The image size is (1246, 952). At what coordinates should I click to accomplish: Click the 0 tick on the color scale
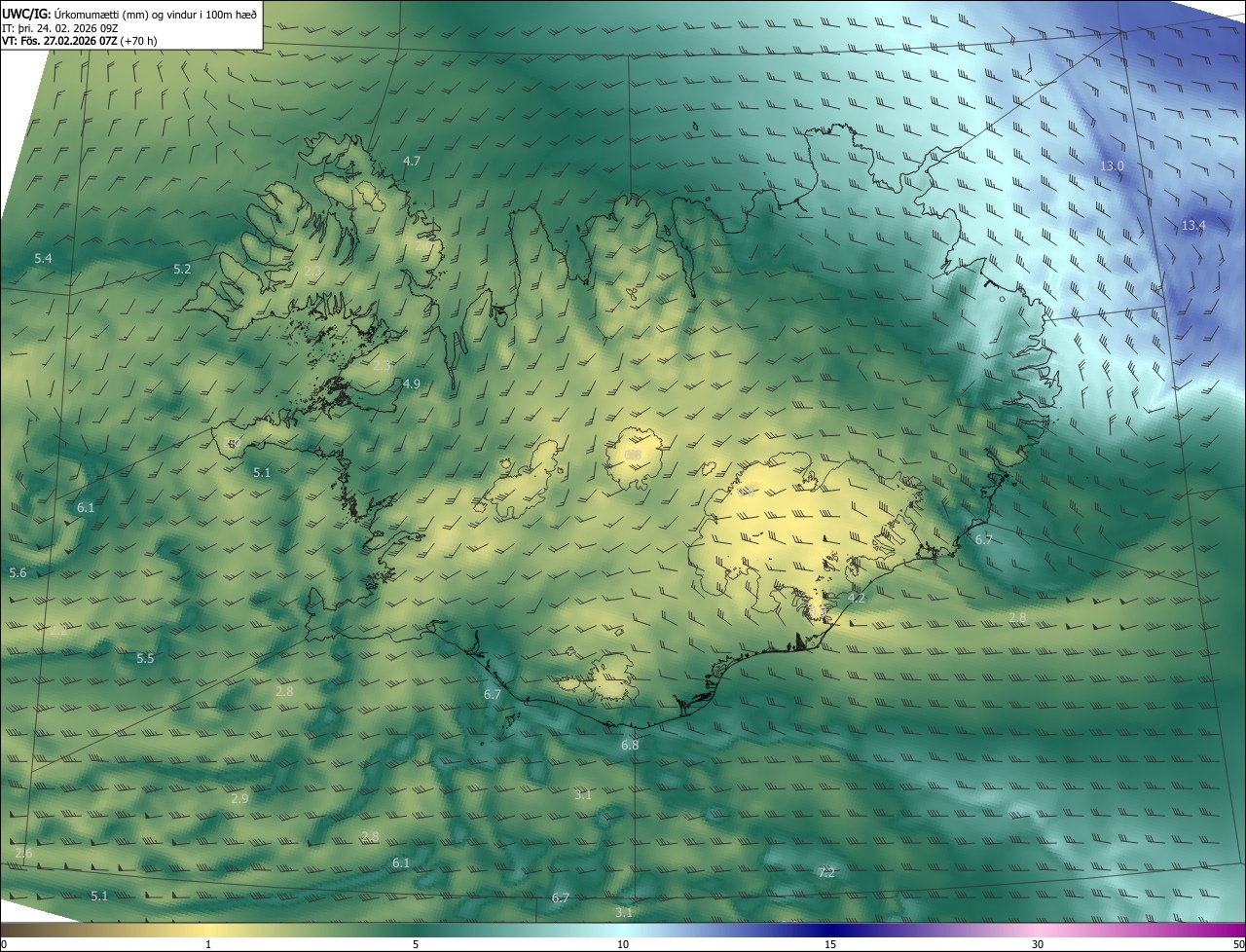coord(3,944)
